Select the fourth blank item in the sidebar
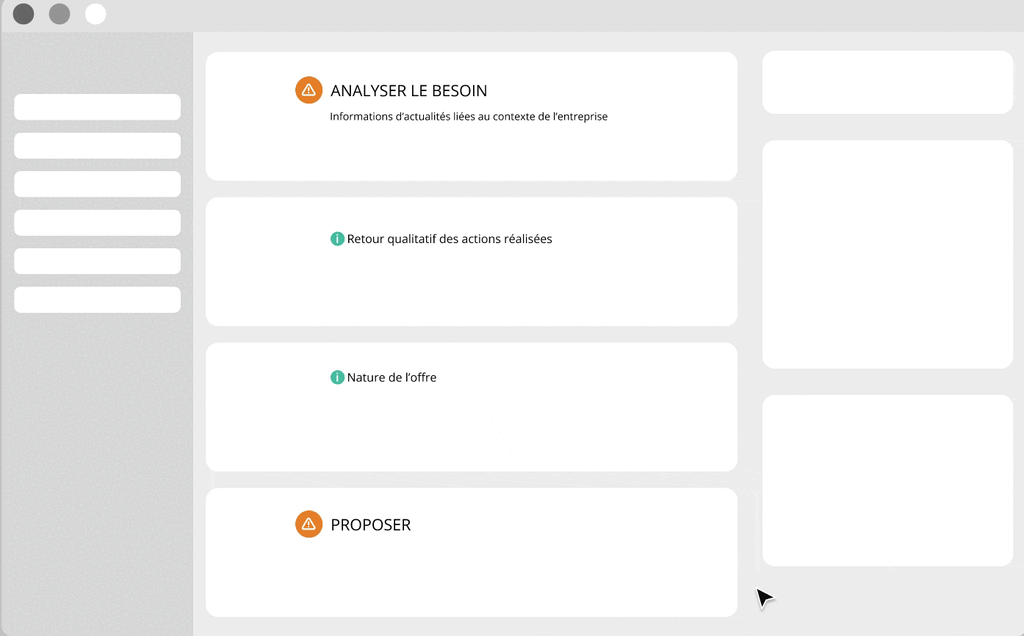Viewport: 1024px width, 636px height. pos(97,223)
